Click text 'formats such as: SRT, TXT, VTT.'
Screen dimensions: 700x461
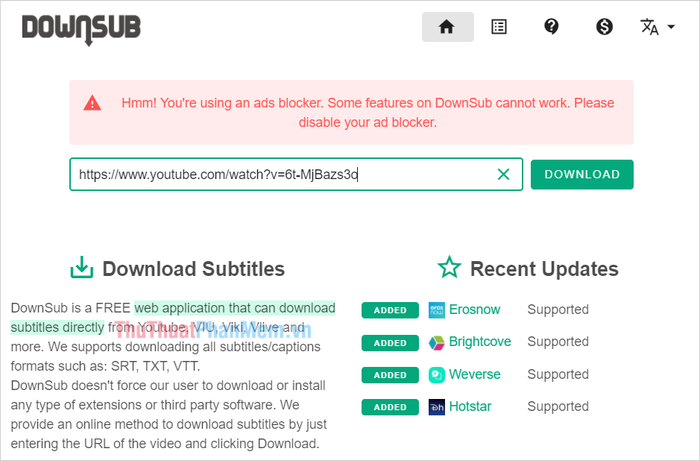[105, 366]
